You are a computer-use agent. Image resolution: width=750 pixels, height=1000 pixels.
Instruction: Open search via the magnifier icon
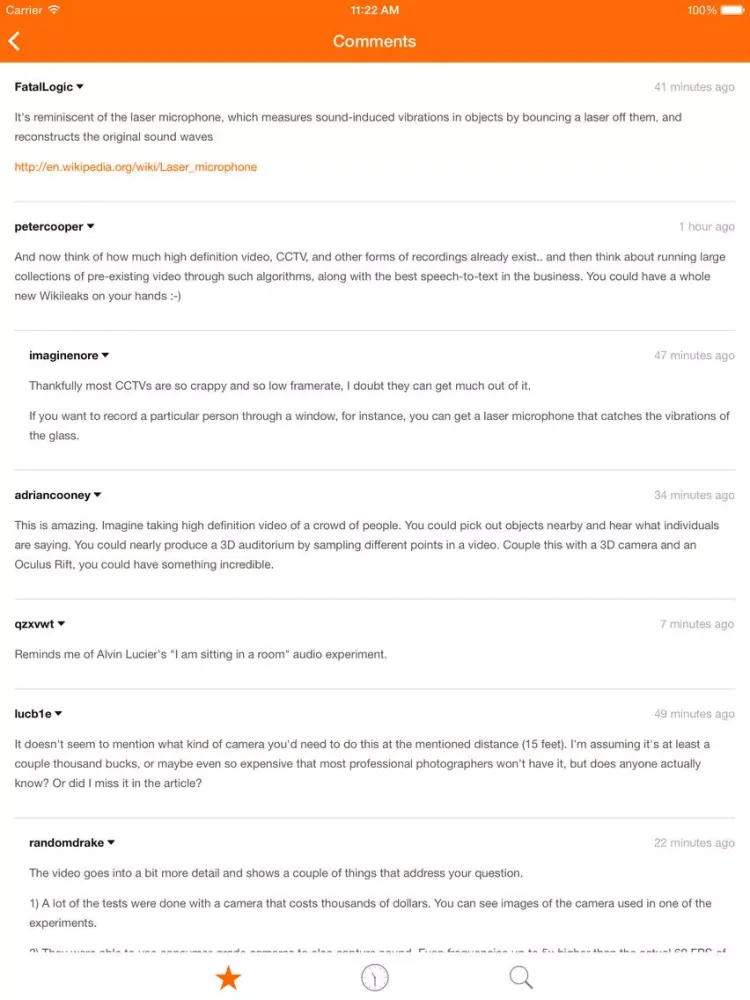(520, 976)
